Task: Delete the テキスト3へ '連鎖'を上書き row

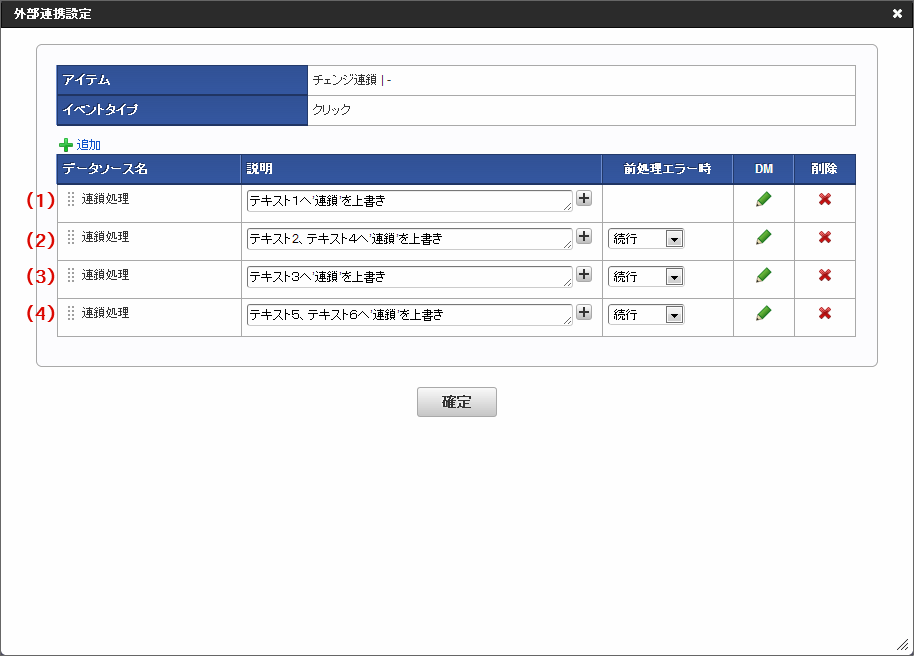Action: coord(825,275)
